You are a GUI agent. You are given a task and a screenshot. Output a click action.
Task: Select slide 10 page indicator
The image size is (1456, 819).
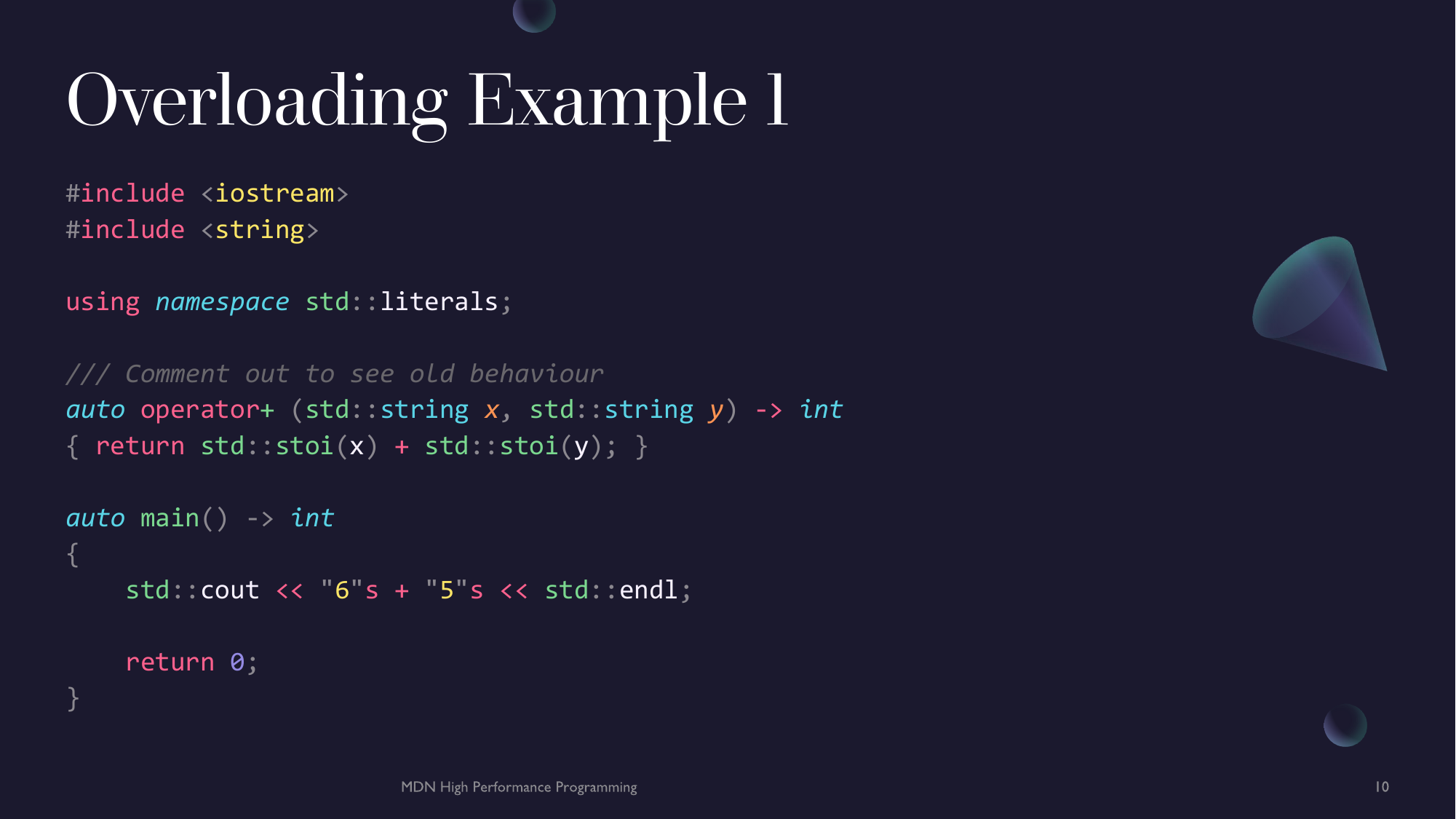click(1382, 787)
